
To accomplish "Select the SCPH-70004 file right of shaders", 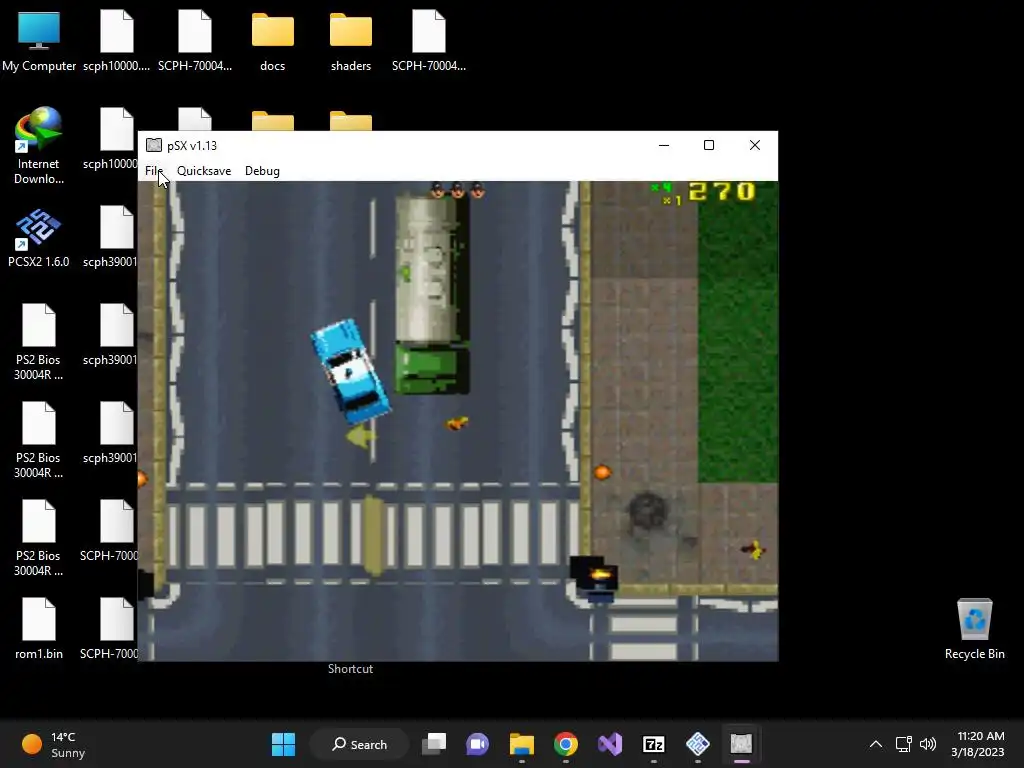I will [x=428, y=40].
